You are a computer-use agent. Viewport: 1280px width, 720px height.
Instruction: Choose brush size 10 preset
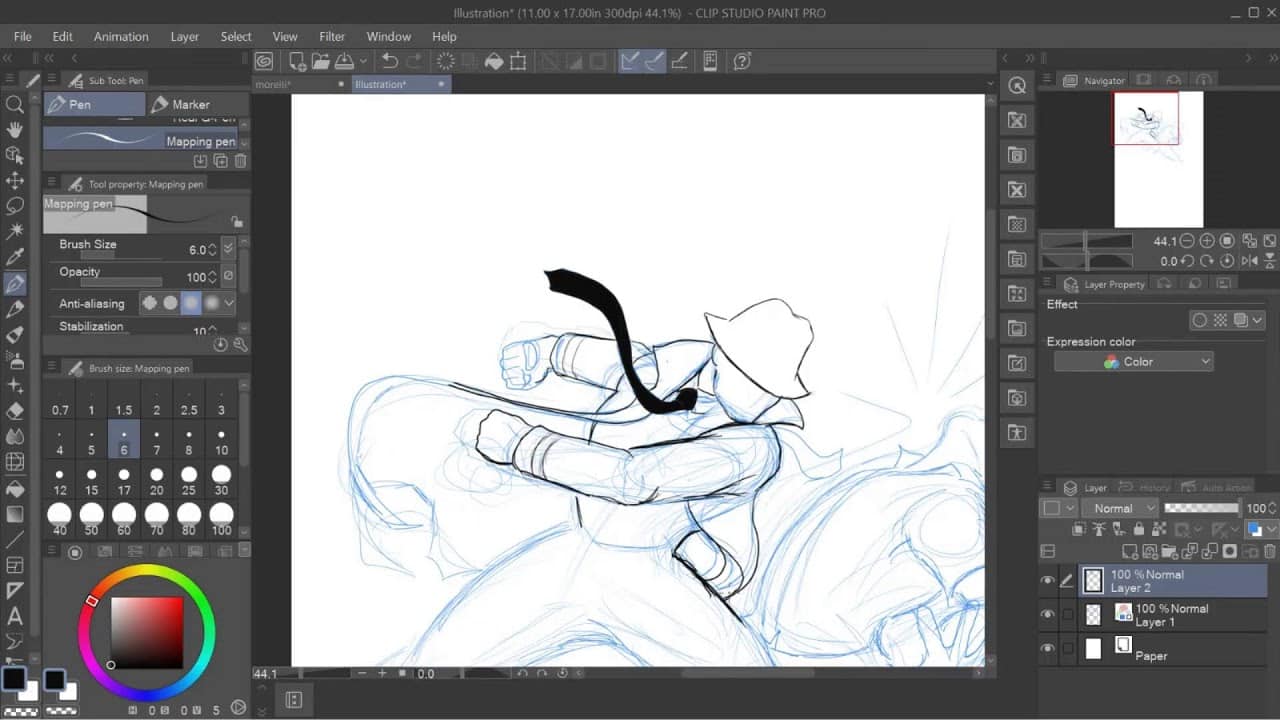pos(221,441)
